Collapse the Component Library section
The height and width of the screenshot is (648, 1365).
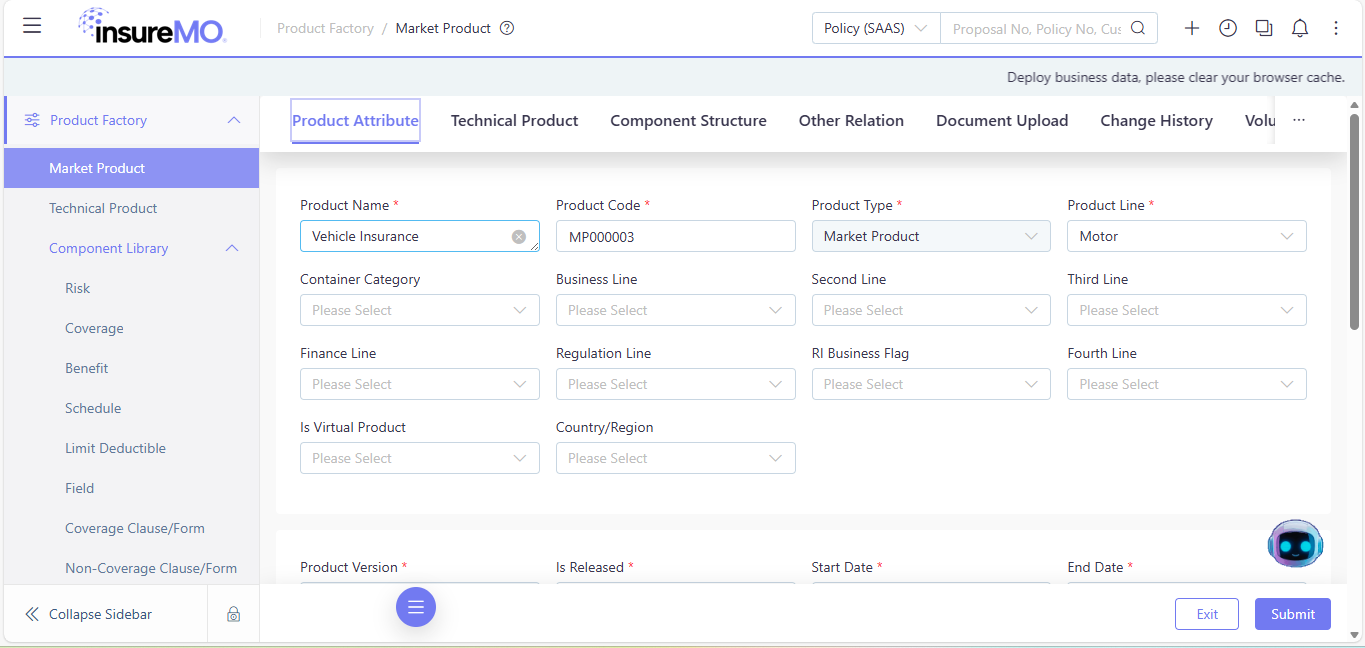click(x=232, y=248)
